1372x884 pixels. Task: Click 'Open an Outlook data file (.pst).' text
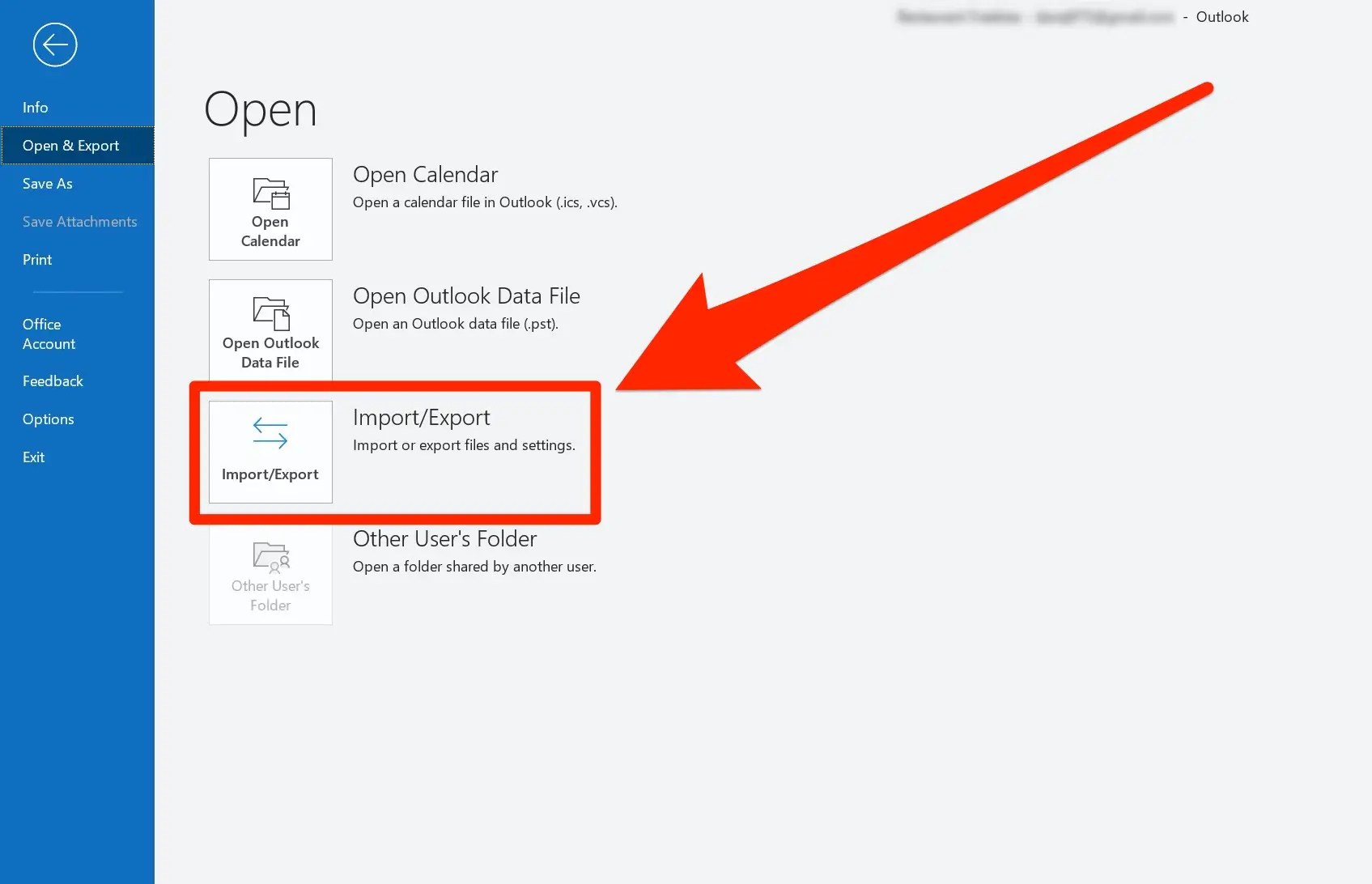[x=456, y=324]
